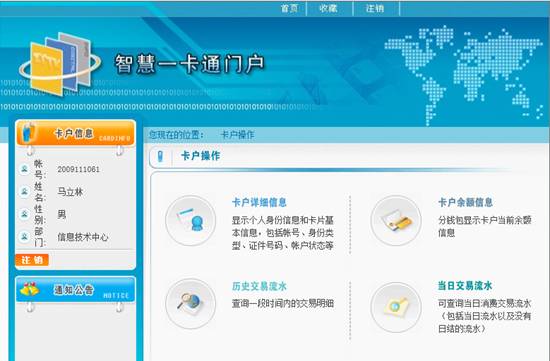Click the icon left of 卡户操作 heading
550x361 pixels.
(160, 156)
